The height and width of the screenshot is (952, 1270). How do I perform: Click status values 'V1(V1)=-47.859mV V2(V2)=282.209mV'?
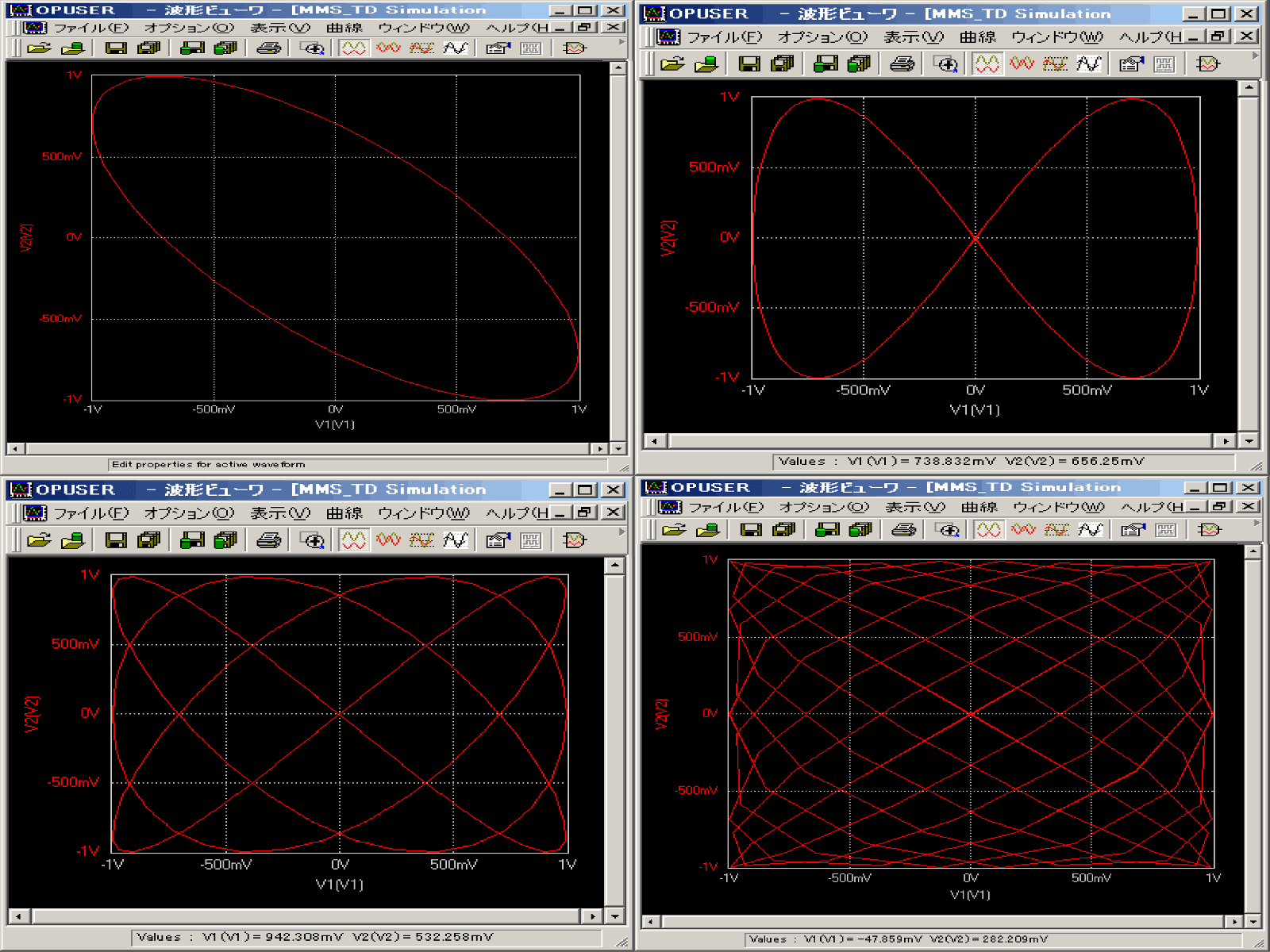pyautogui.click(x=926, y=939)
